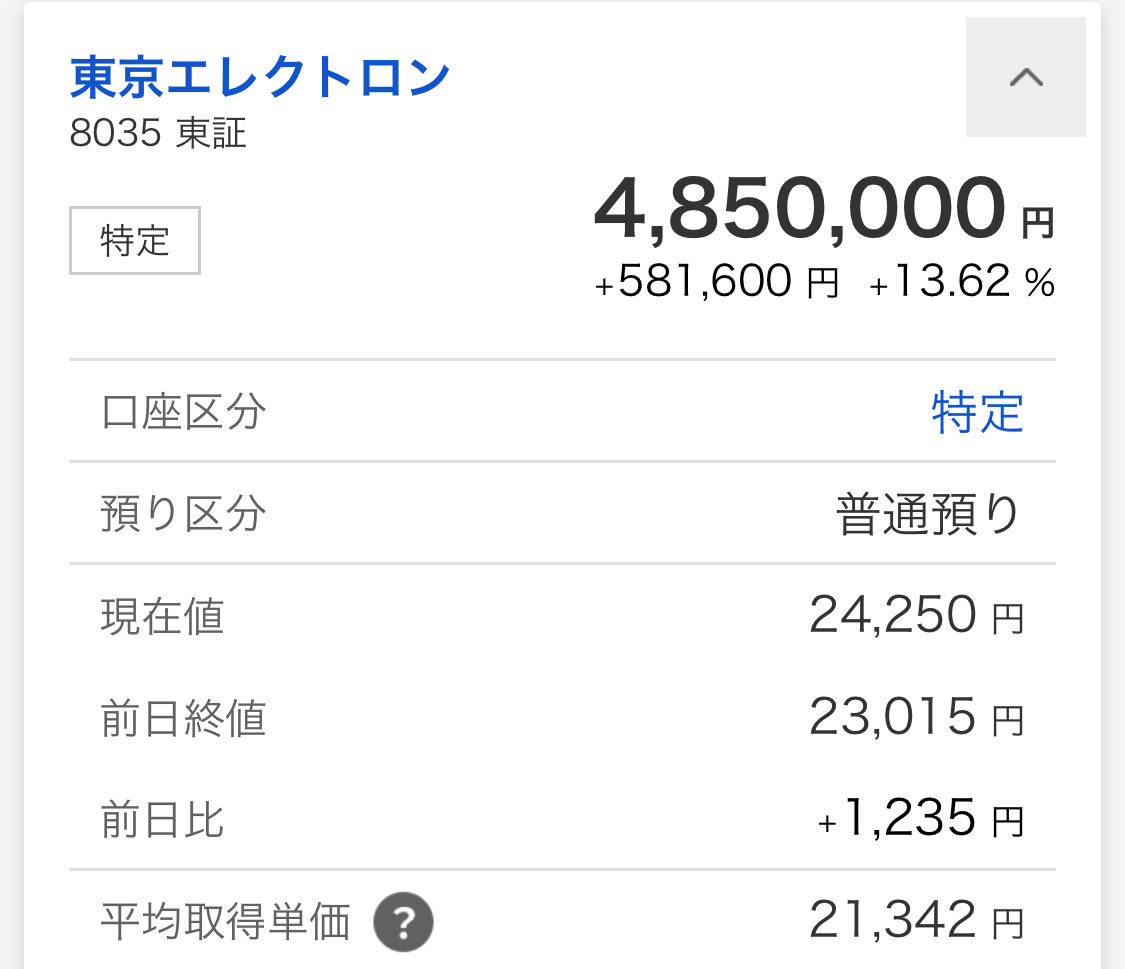Click the boxed 特定 badge
The image size is (1125, 969).
click(x=135, y=241)
